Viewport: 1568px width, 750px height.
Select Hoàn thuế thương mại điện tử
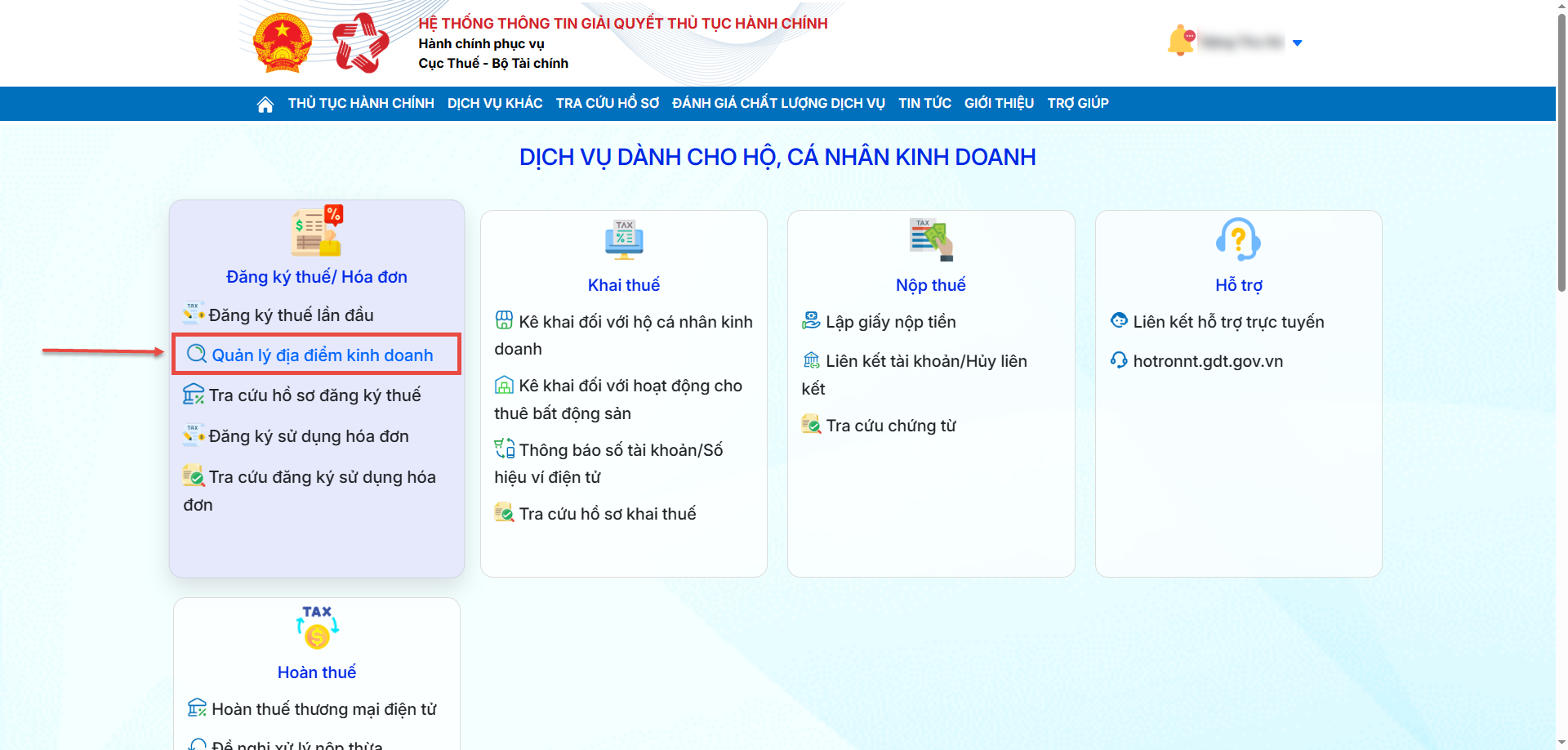pos(323,709)
